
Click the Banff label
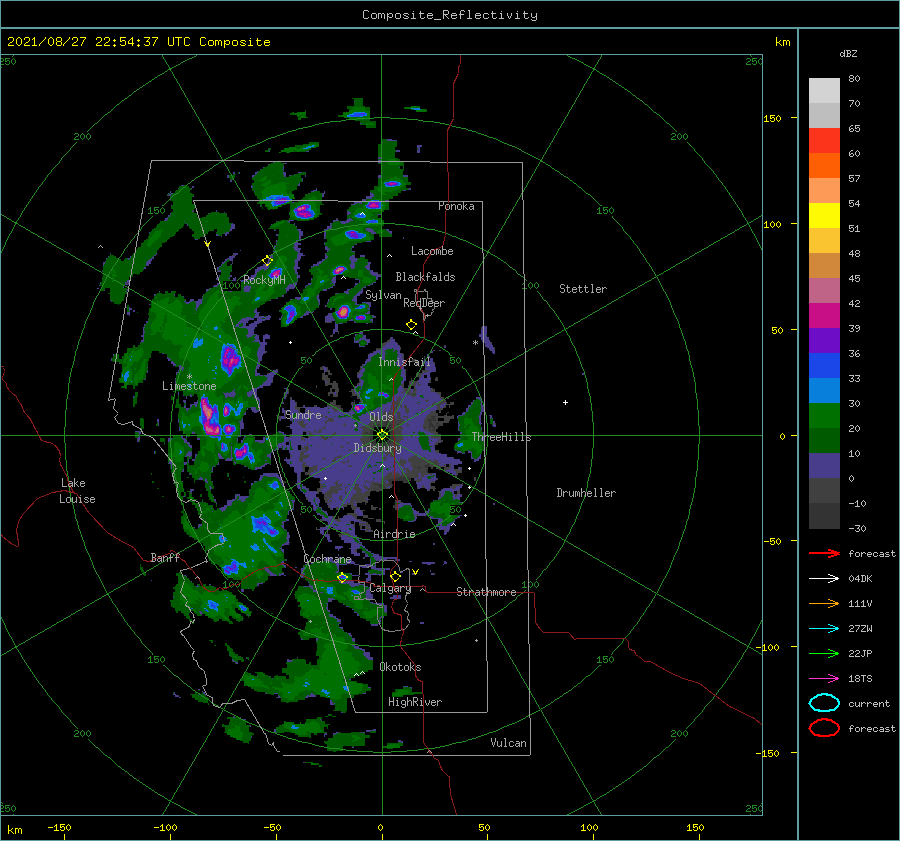[x=165, y=558]
